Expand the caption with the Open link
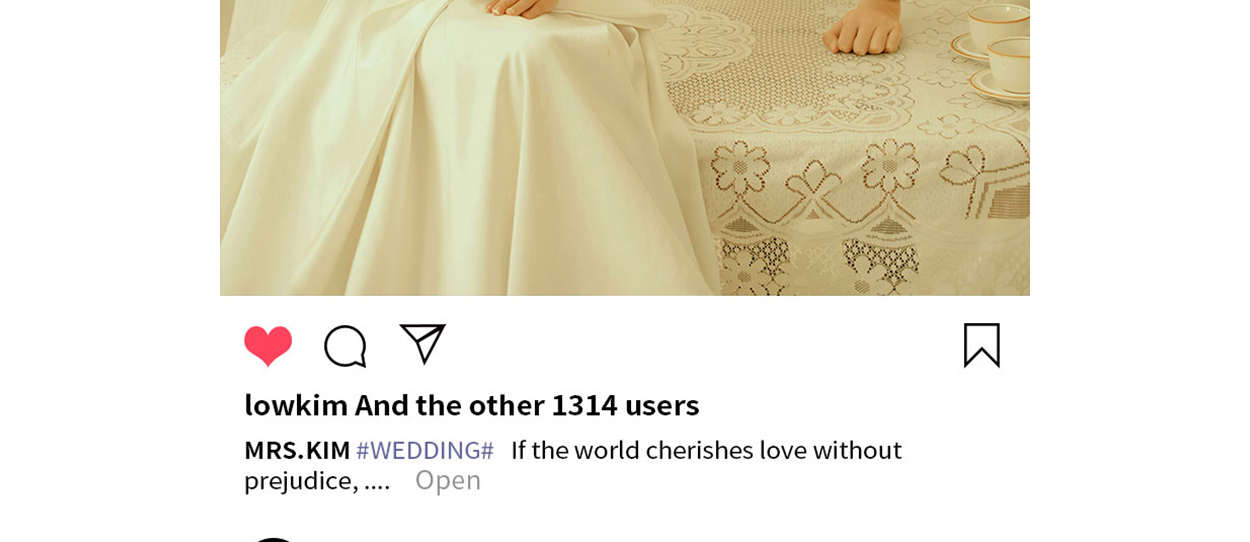This screenshot has height=542, width=1250. (x=448, y=480)
